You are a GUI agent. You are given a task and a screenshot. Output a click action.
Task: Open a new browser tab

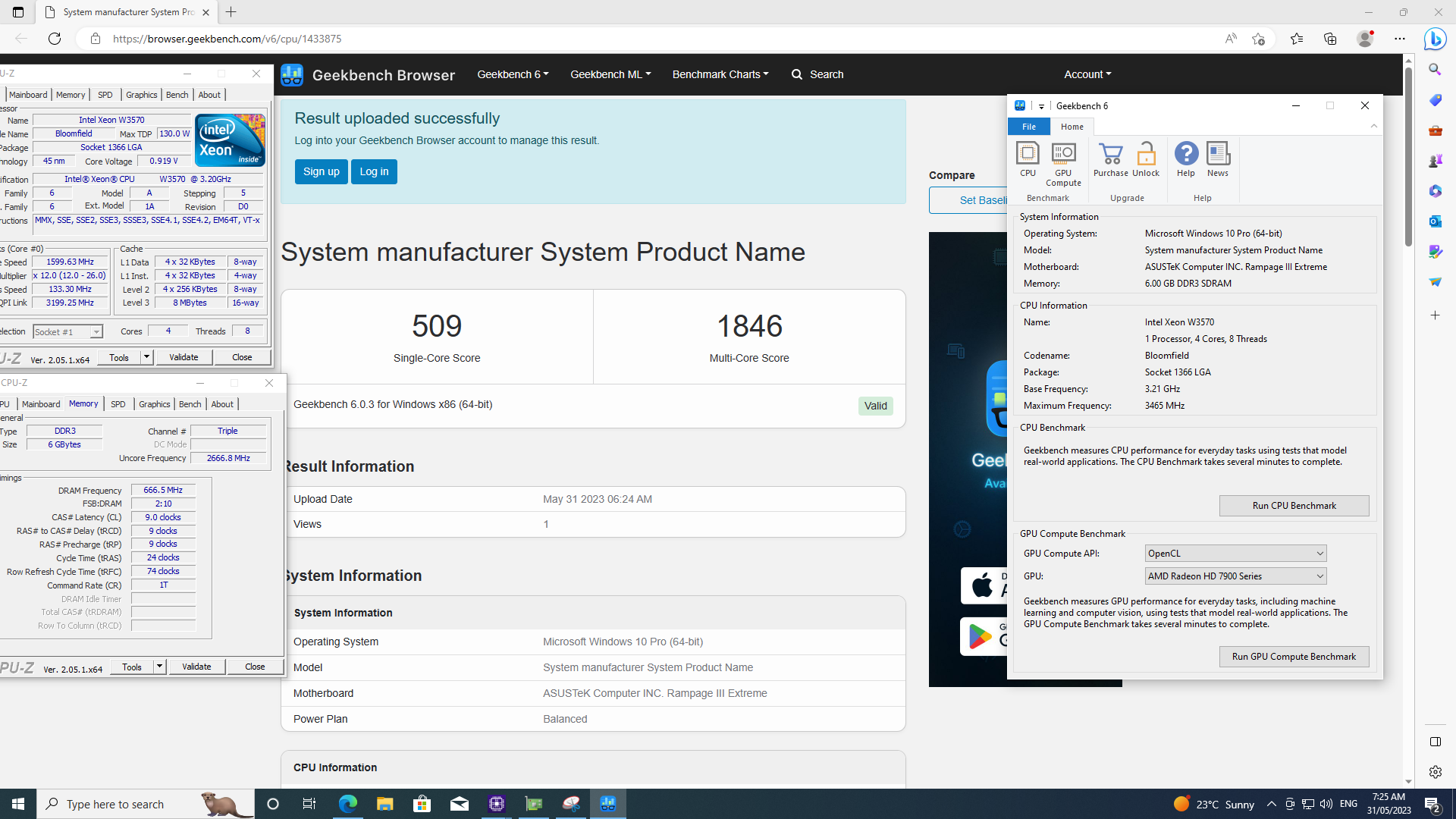coord(231,12)
